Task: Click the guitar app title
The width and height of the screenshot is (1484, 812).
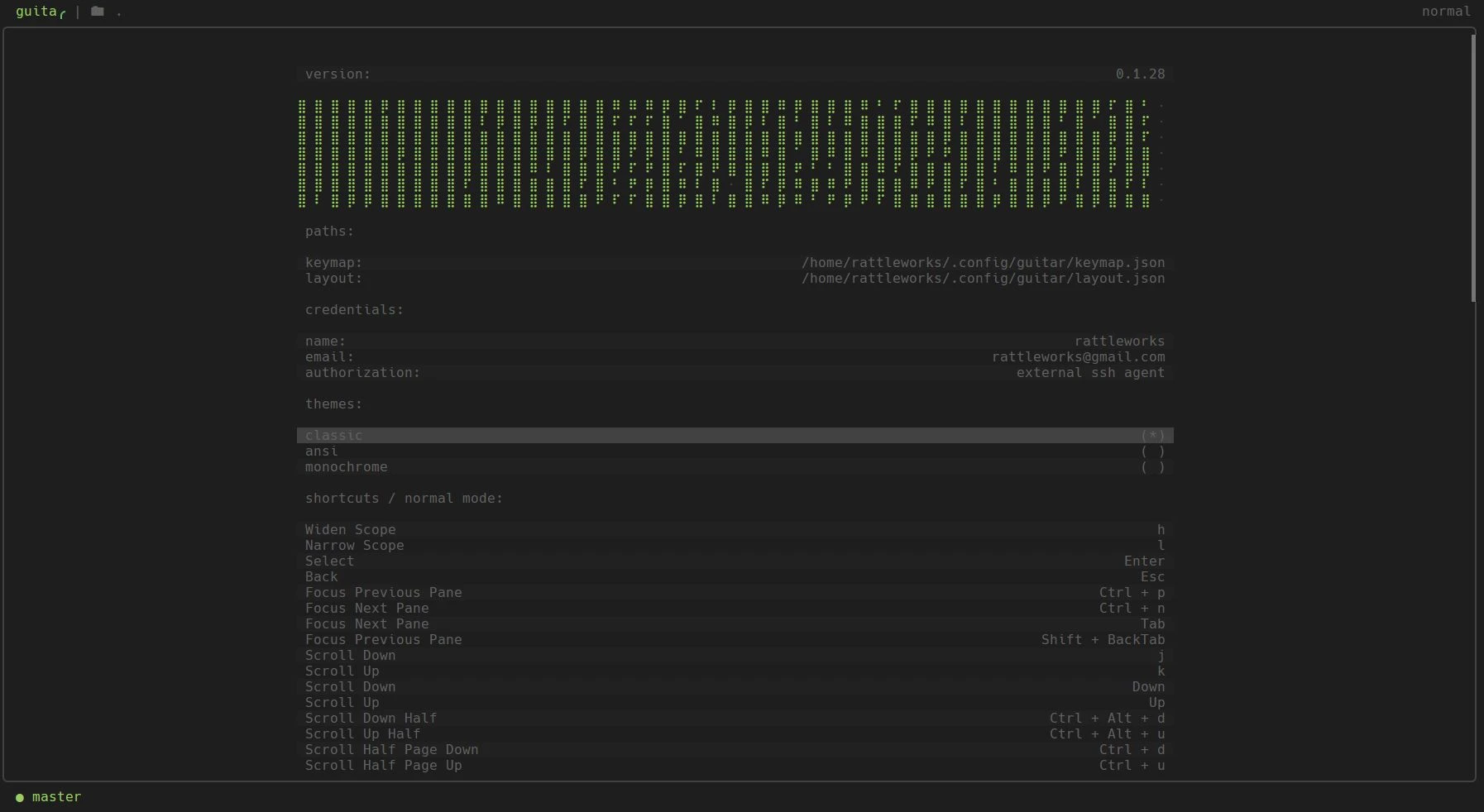Action: point(41,12)
